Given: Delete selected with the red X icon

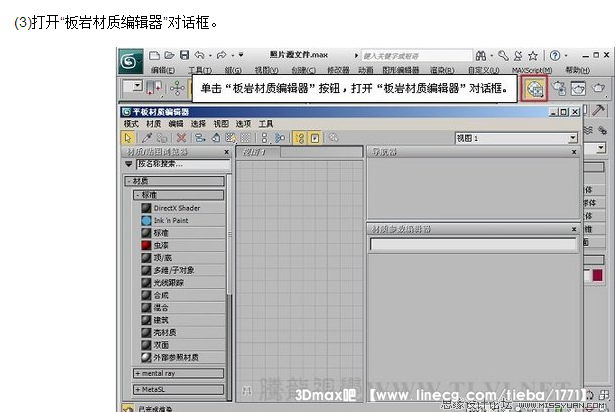Looking at the screenshot, I should pyautogui.click(x=181, y=138).
